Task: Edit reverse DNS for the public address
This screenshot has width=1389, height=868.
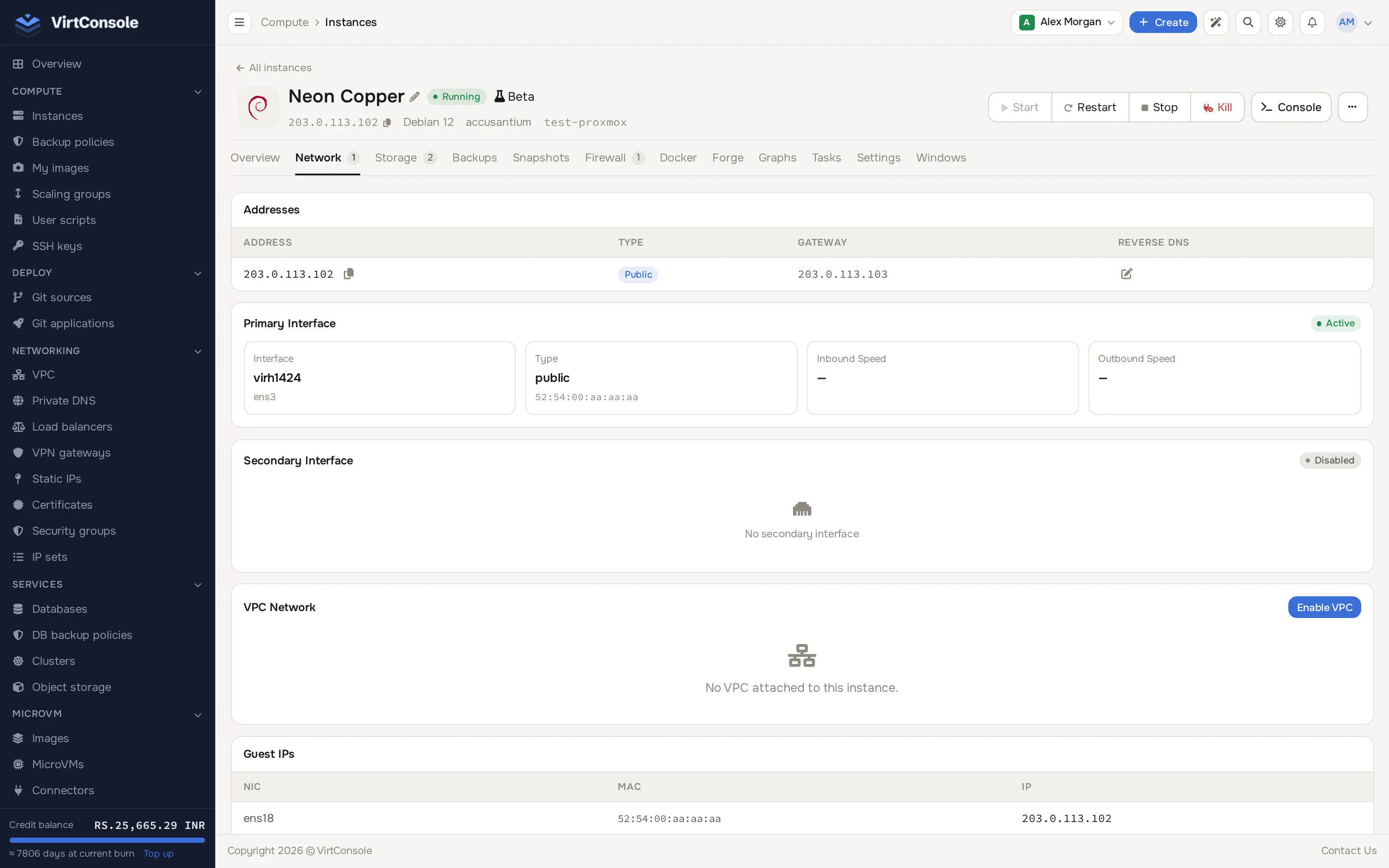Action: pos(1126,274)
